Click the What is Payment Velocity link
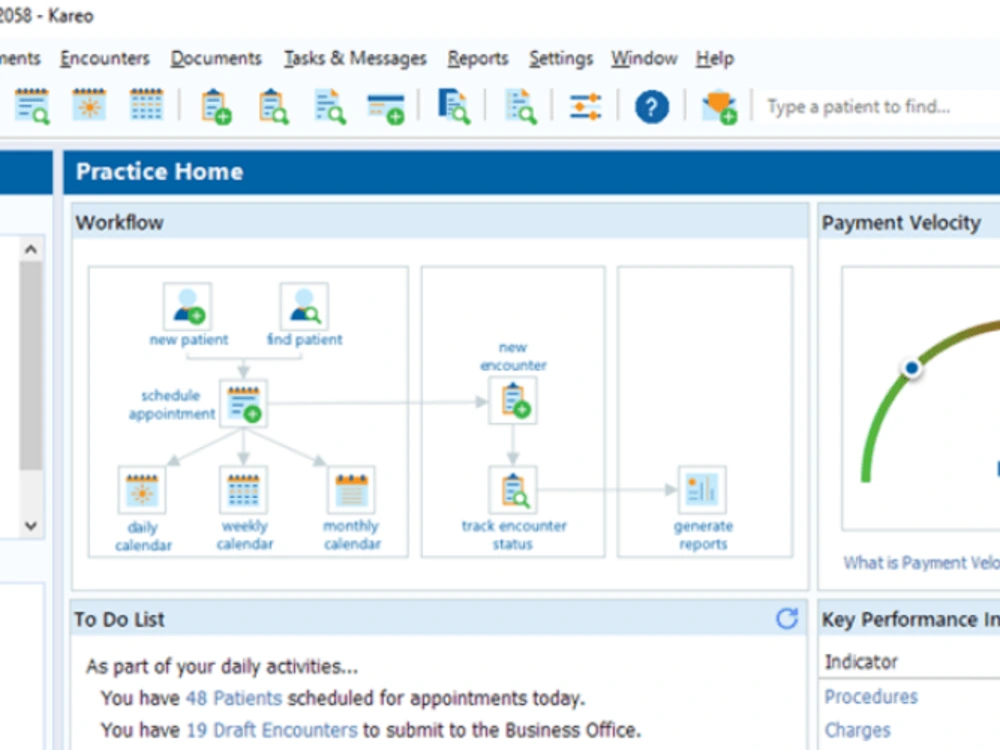 (921, 562)
